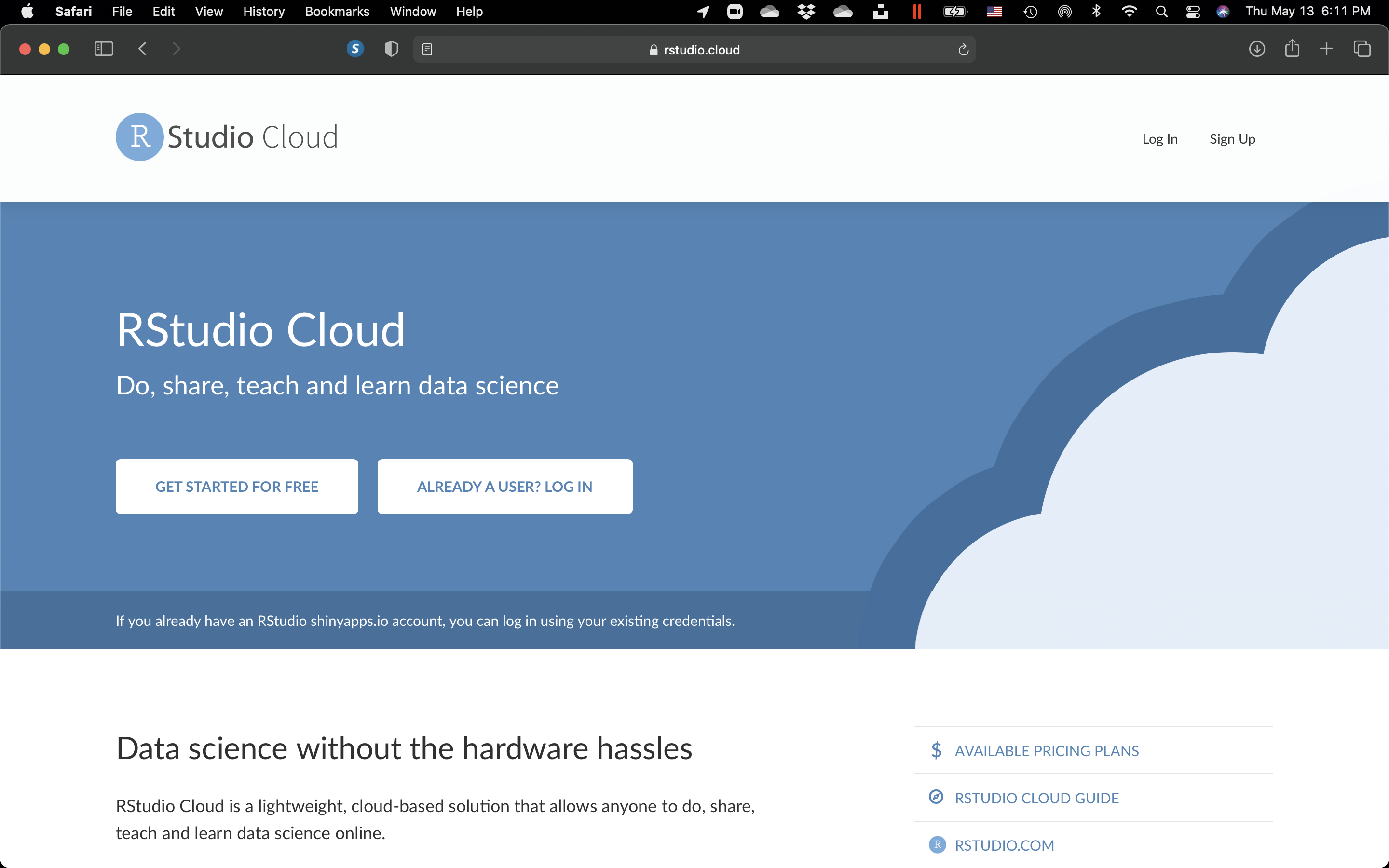Open the location services menu bar icon
This screenshot has width=1389, height=868.
pyautogui.click(x=703, y=12)
